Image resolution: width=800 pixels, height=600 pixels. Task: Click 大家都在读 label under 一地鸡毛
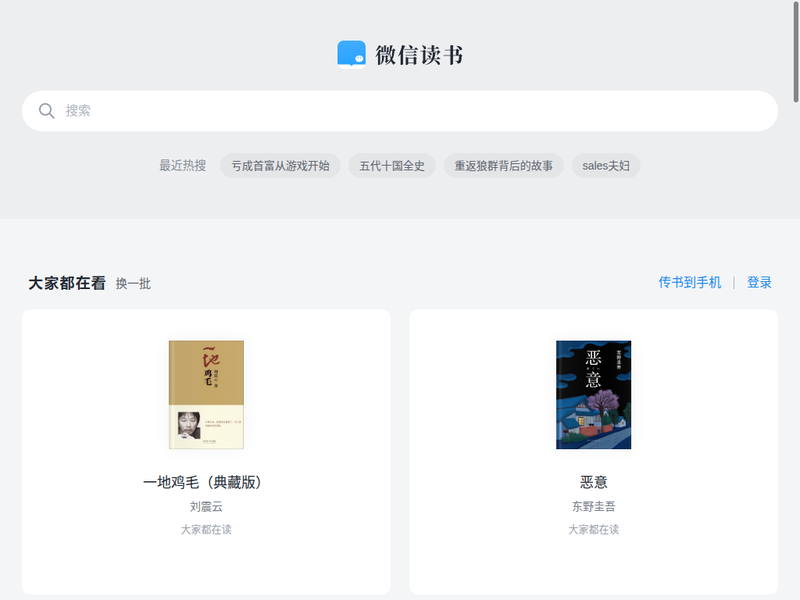(206, 530)
